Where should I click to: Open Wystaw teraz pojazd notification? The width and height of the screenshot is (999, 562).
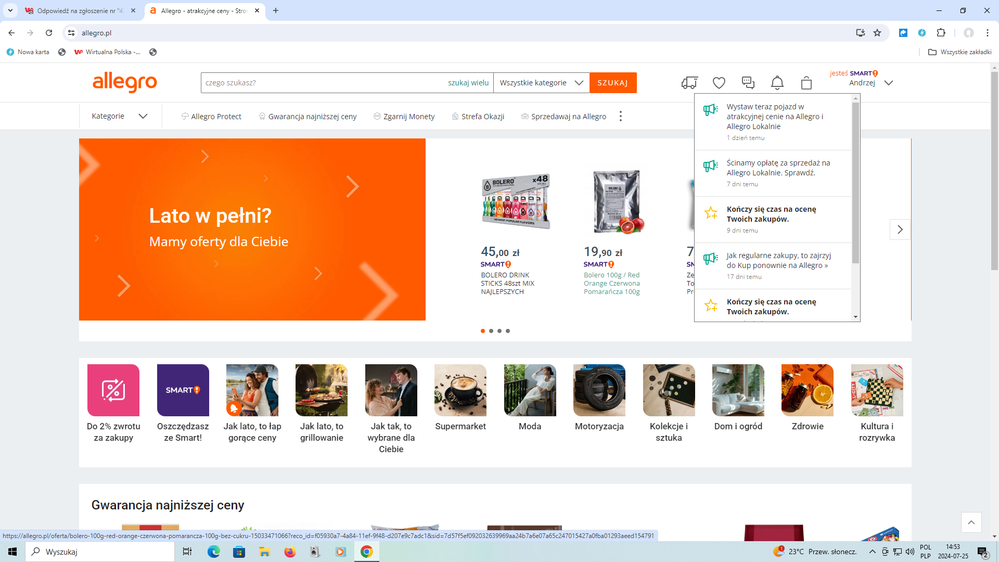pos(773,122)
